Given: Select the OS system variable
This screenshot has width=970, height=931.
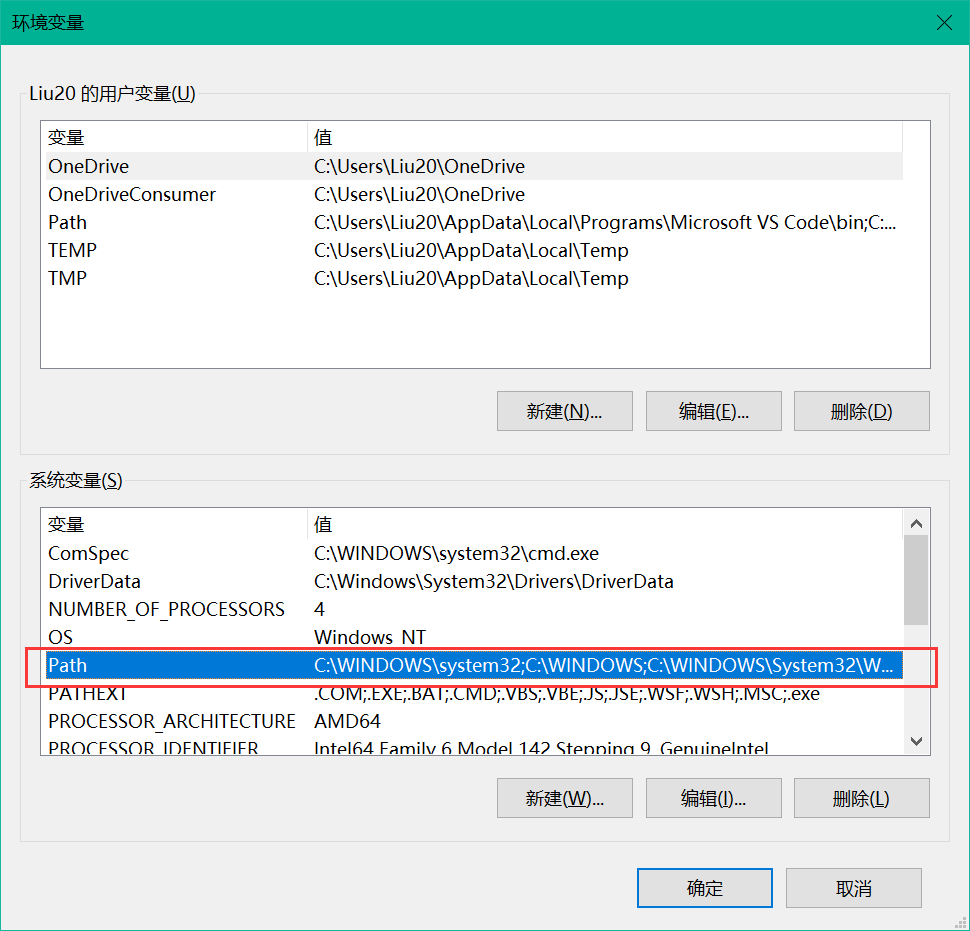Looking at the screenshot, I should click(x=150, y=637).
